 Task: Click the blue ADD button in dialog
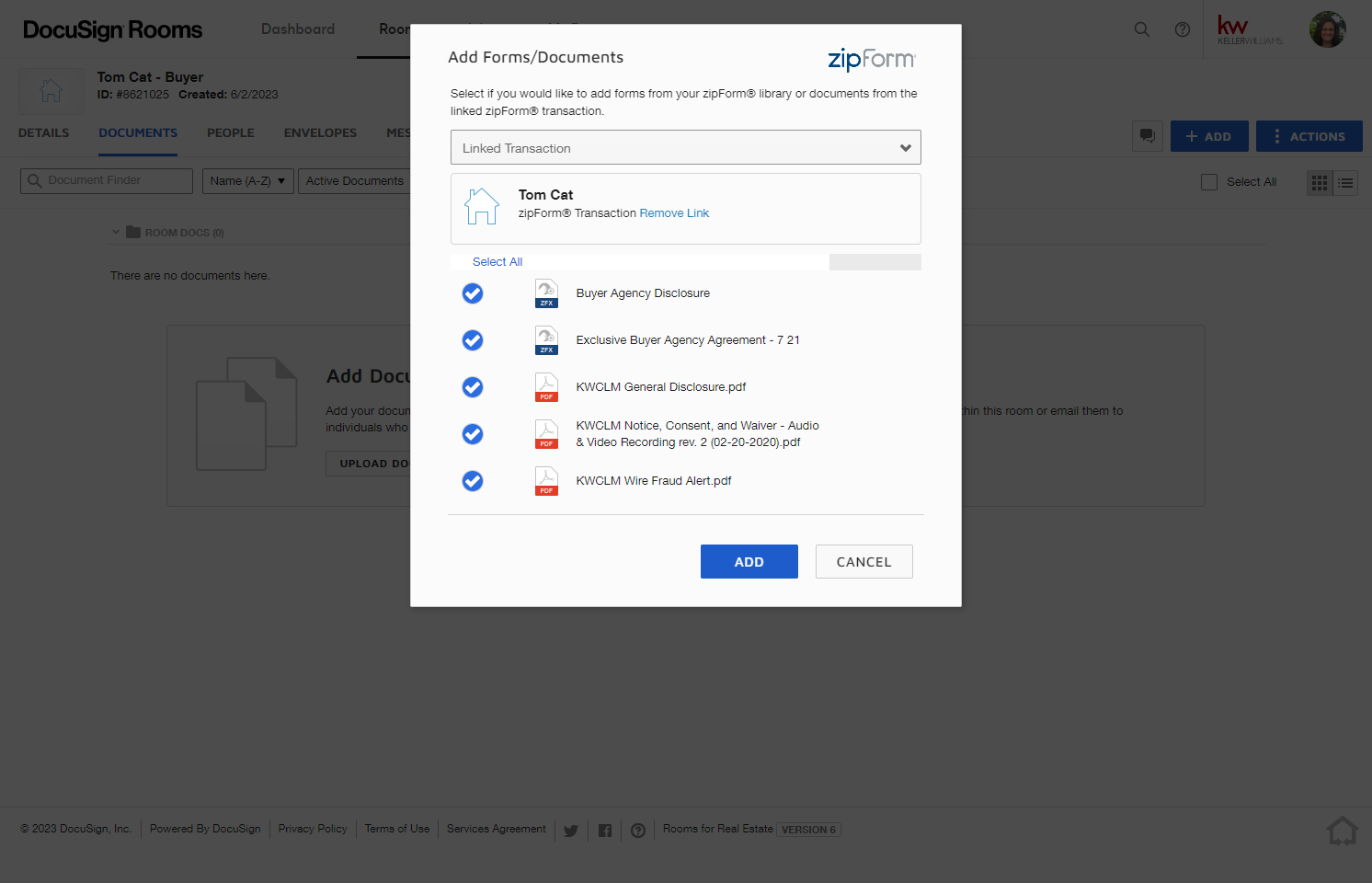click(x=749, y=562)
